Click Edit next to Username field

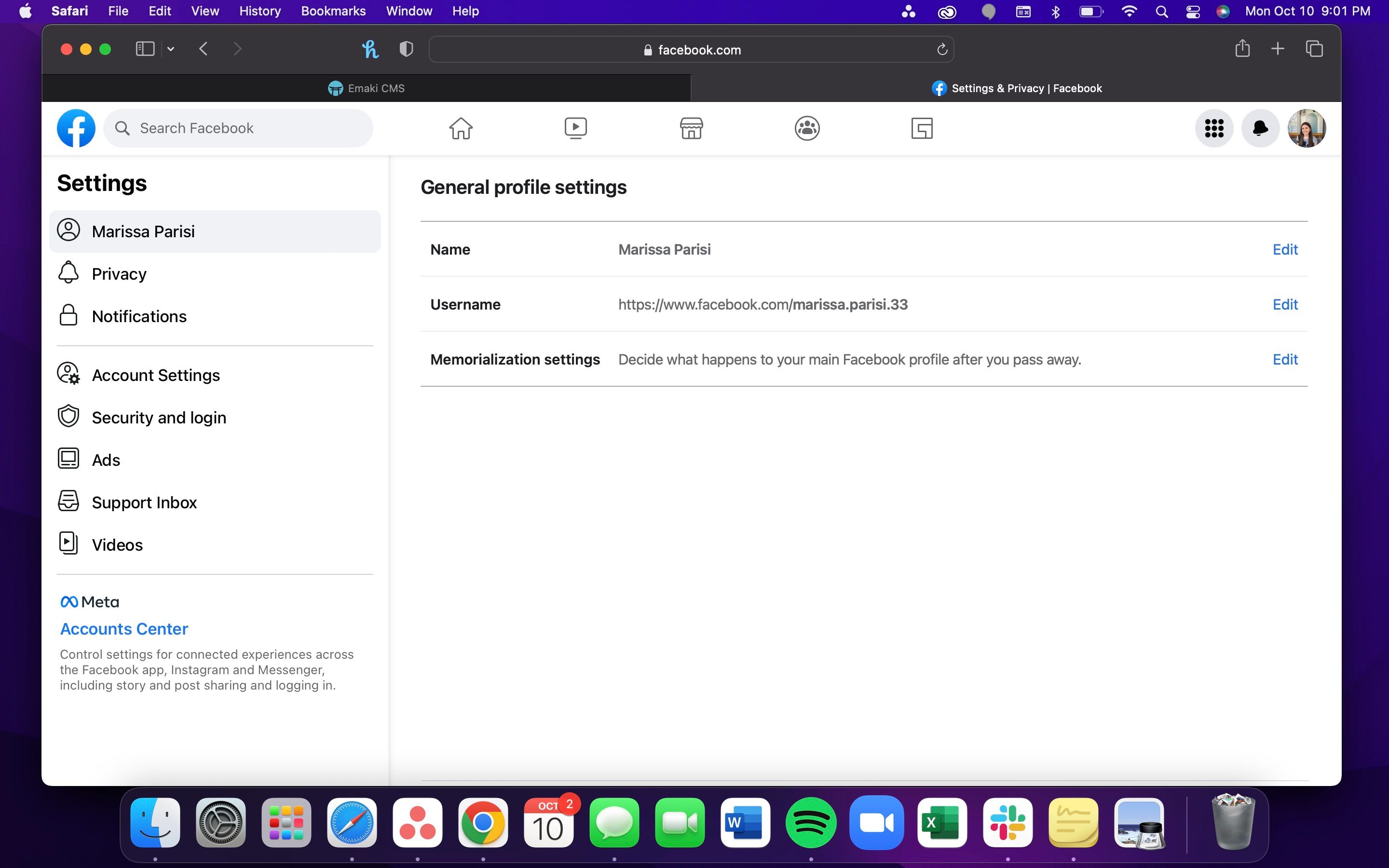pyautogui.click(x=1285, y=304)
